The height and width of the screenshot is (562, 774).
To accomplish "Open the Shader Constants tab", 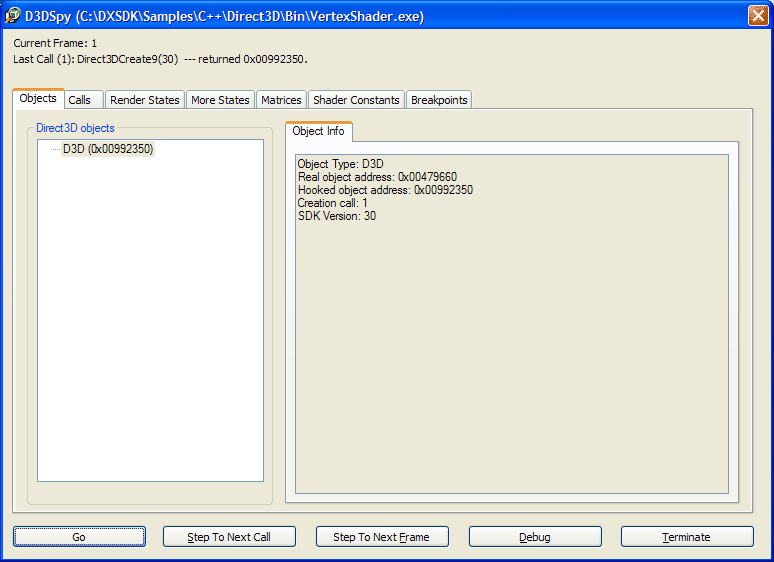I will (x=356, y=100).
